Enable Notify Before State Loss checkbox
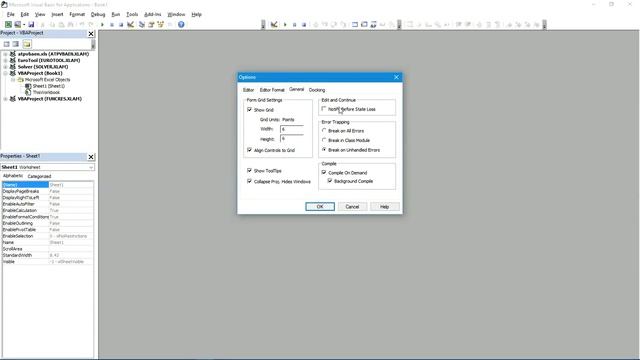The width and height of the screenshot is (640, 360). tap(324, 109)
